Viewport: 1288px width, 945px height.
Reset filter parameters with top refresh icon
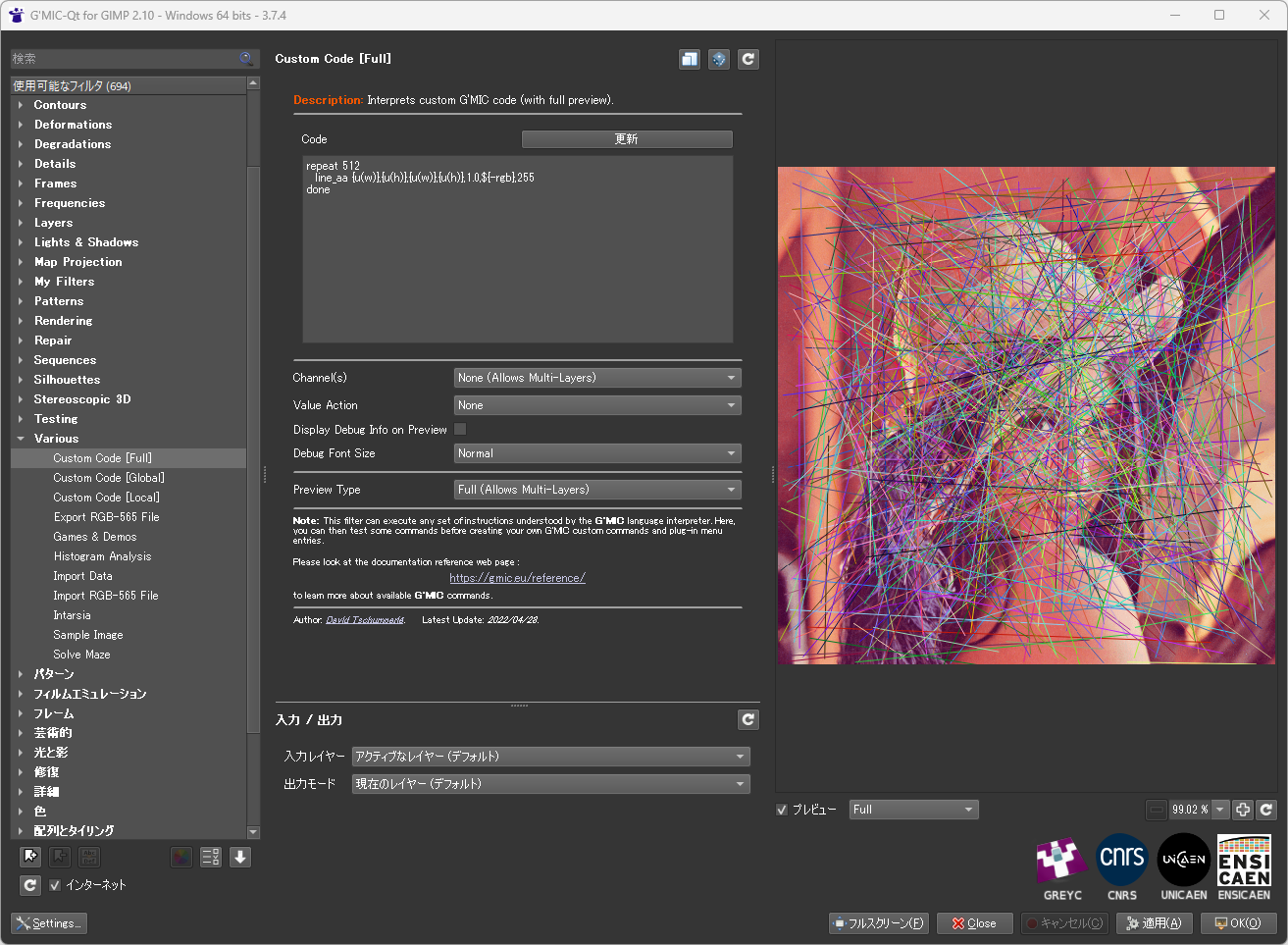click(748, 60)
